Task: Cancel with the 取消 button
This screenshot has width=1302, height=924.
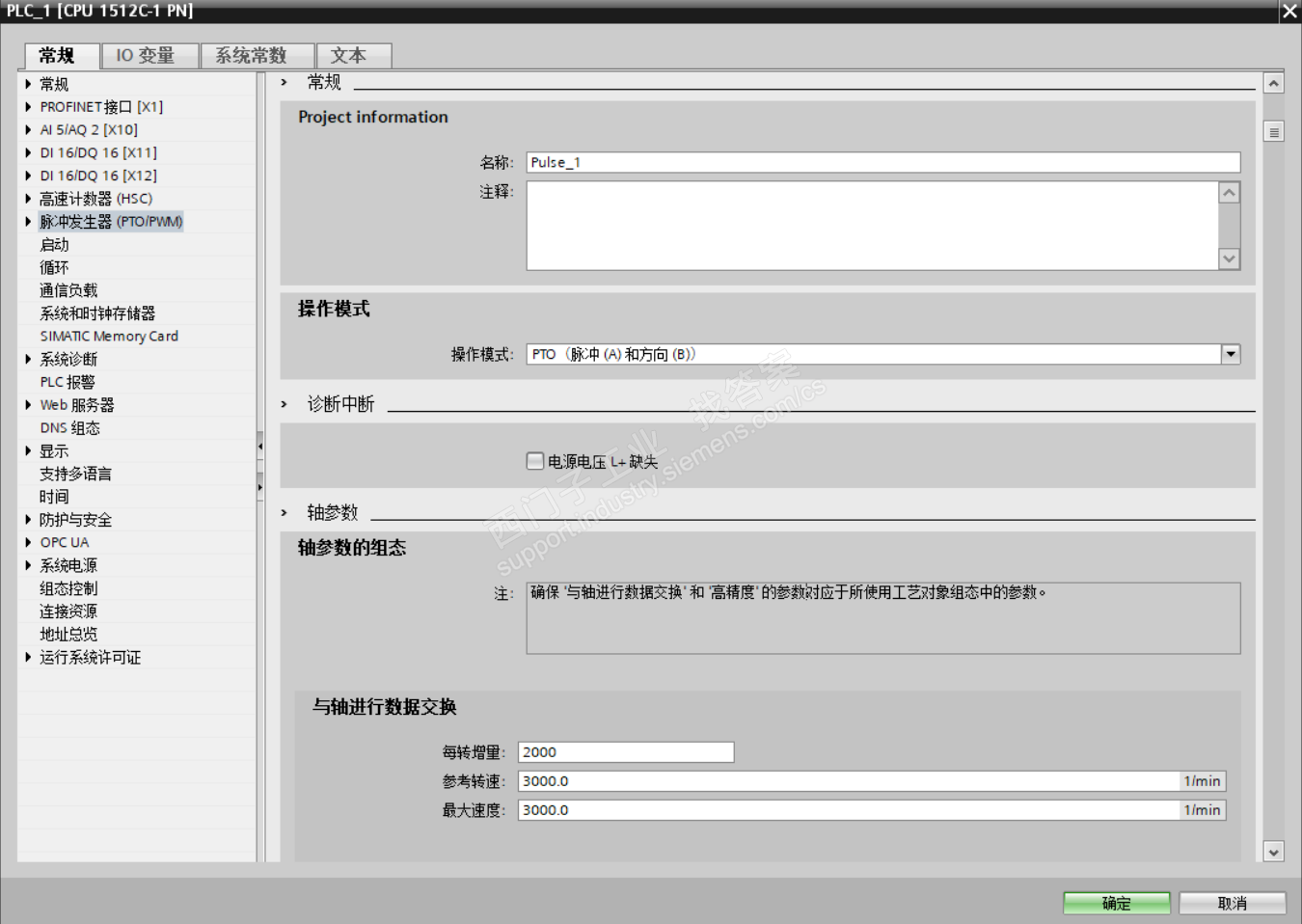Action: click(1232, 903)
